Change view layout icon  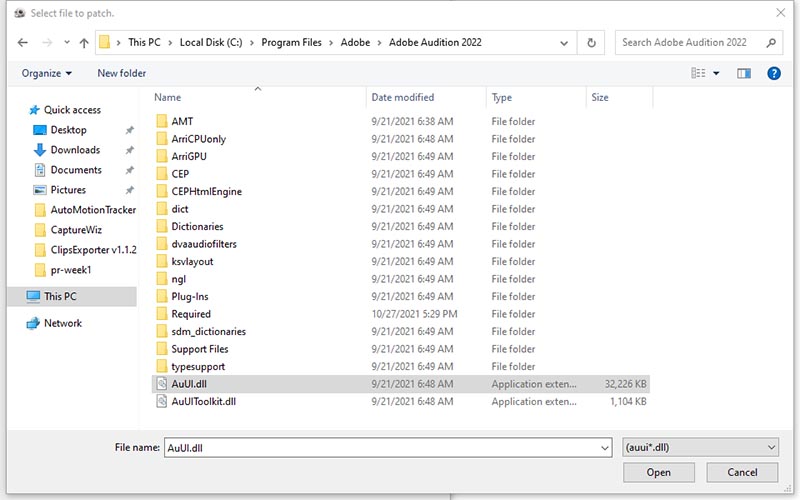[x=698, y=73]
